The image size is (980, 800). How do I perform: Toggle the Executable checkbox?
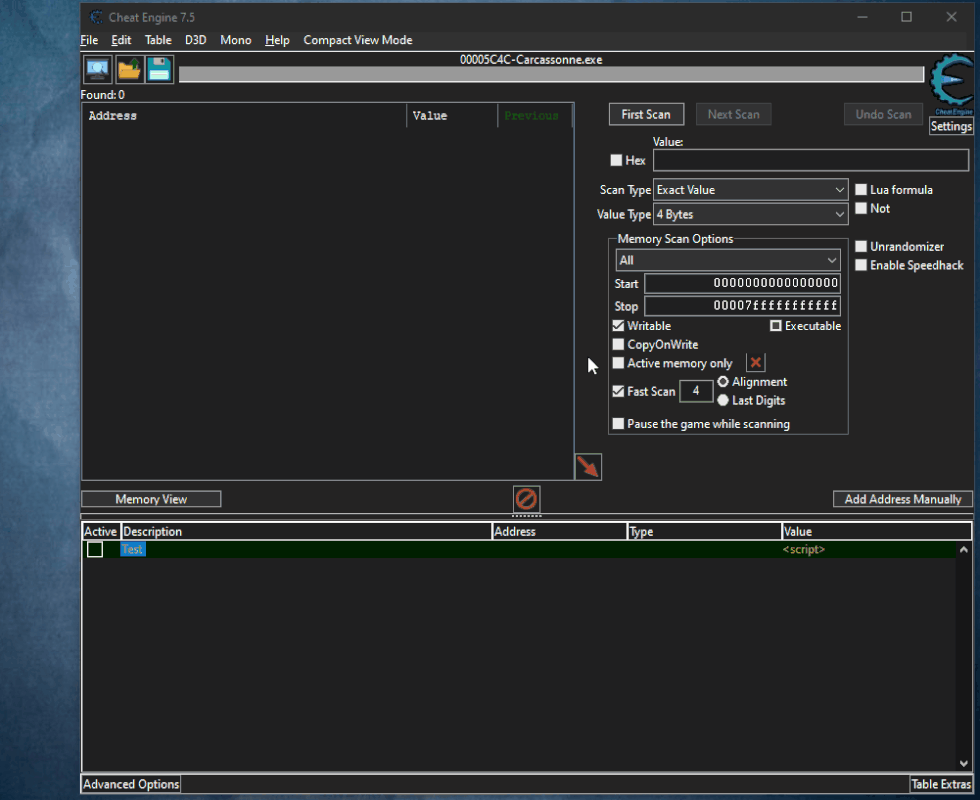tap(776, 326)
